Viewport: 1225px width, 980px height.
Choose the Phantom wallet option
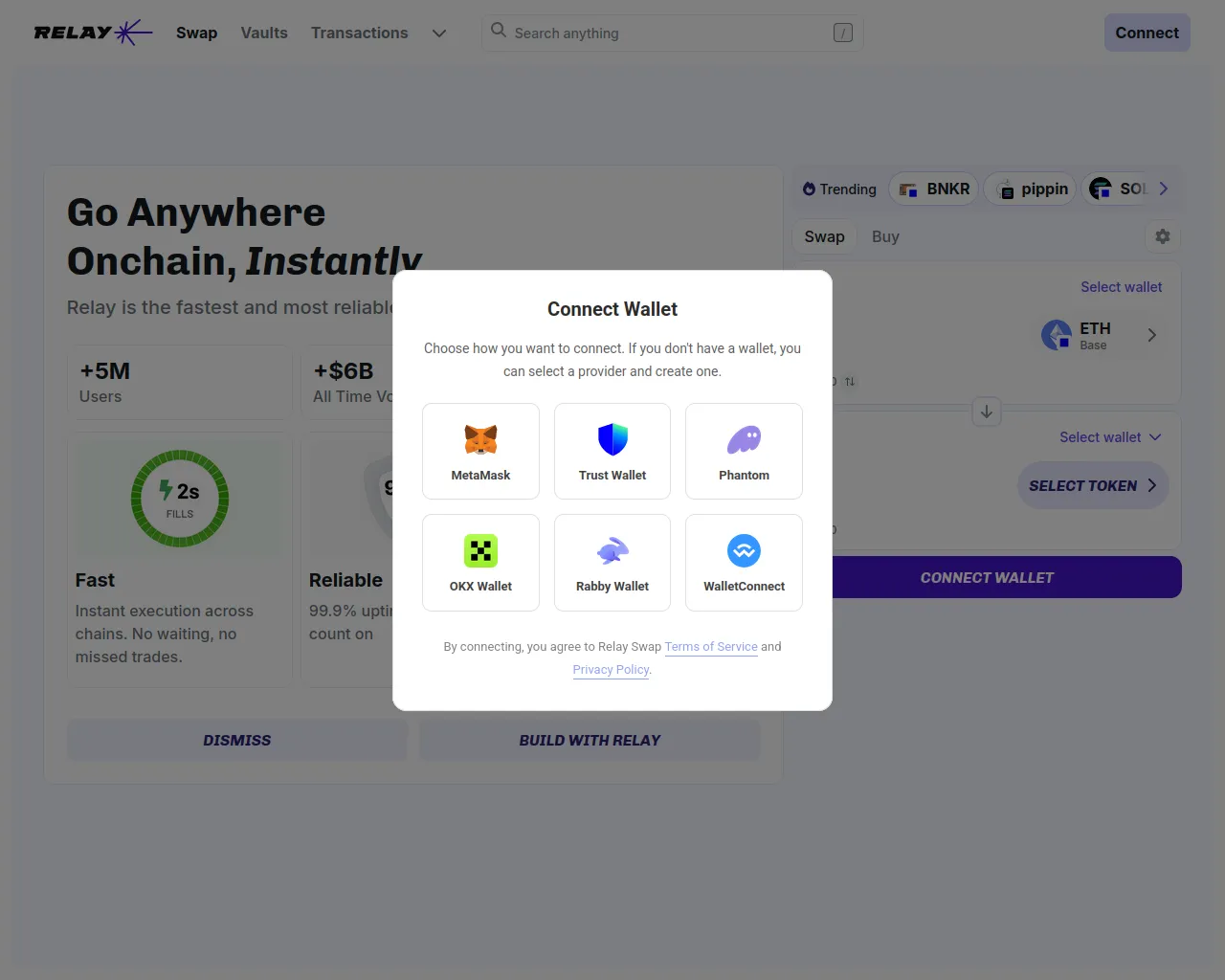coord(744,451)
